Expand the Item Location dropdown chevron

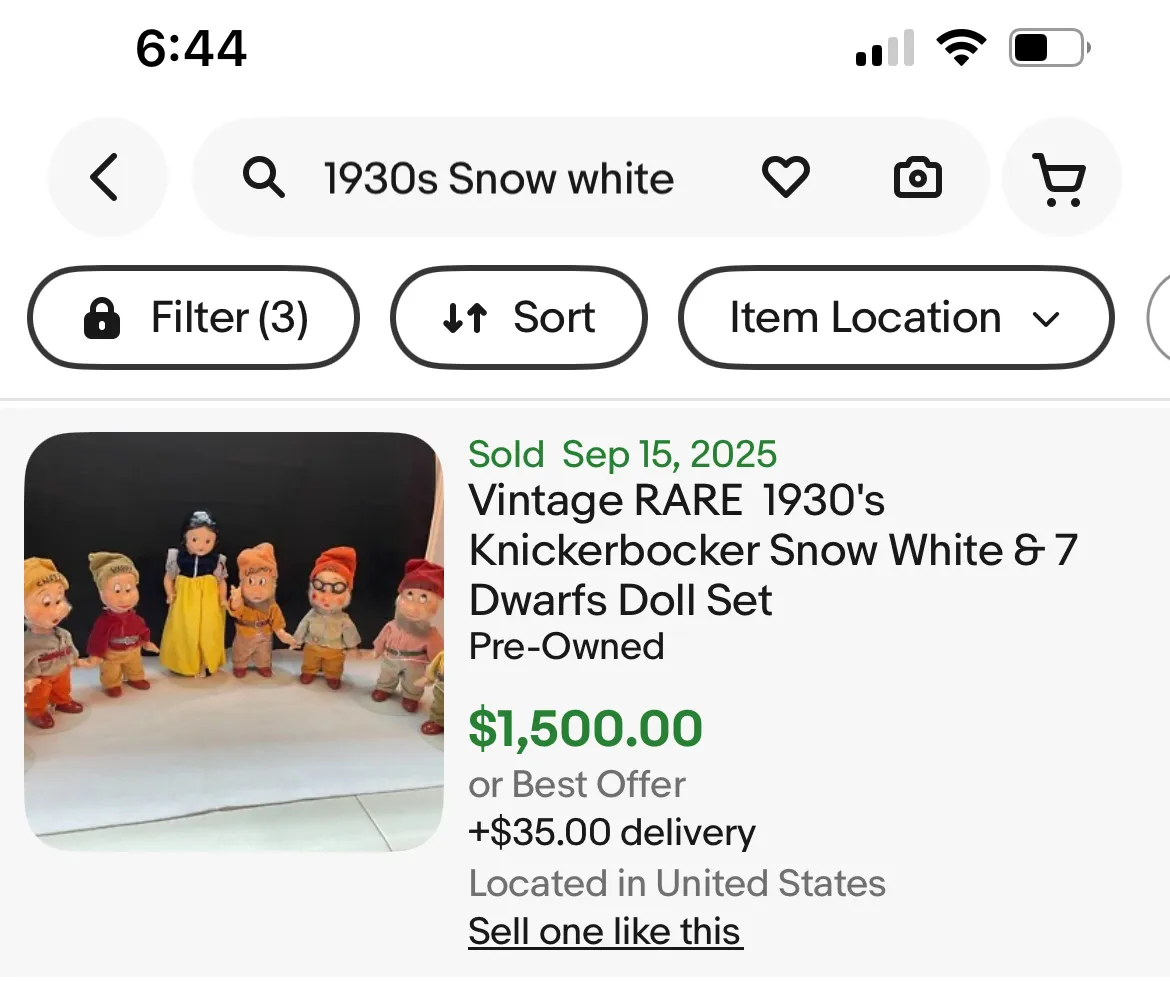pos(1045,319)
